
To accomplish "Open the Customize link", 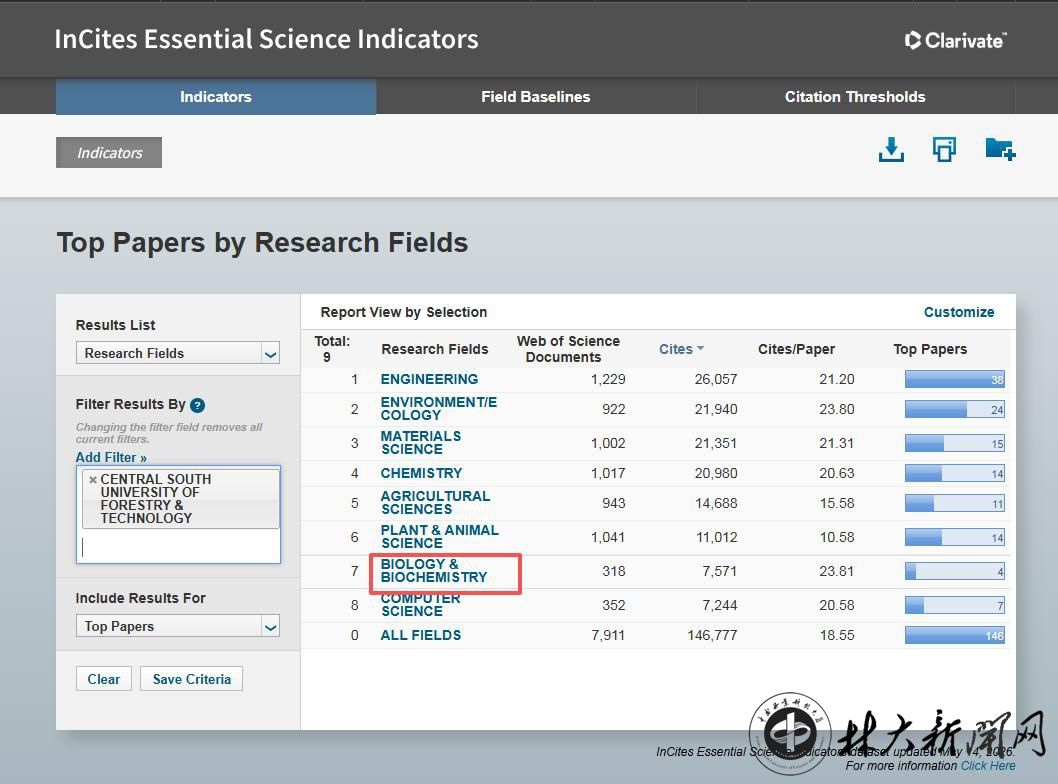I will click(959, 312).
